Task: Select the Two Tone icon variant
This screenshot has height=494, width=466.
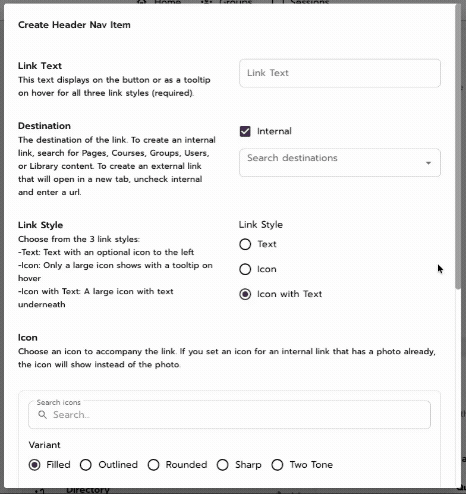Action: click(277, 465)
